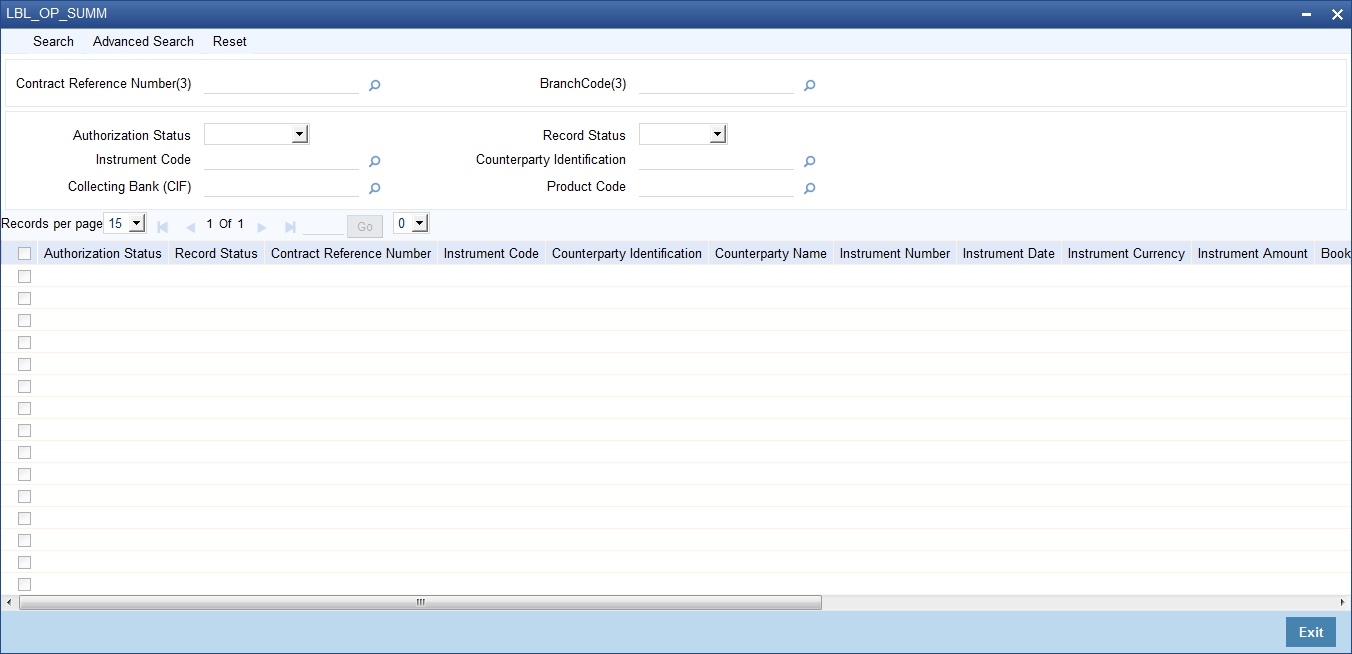Tick the fifth row checkbox in results
The image size is (1352, 654).
click(x=25, y=364)
